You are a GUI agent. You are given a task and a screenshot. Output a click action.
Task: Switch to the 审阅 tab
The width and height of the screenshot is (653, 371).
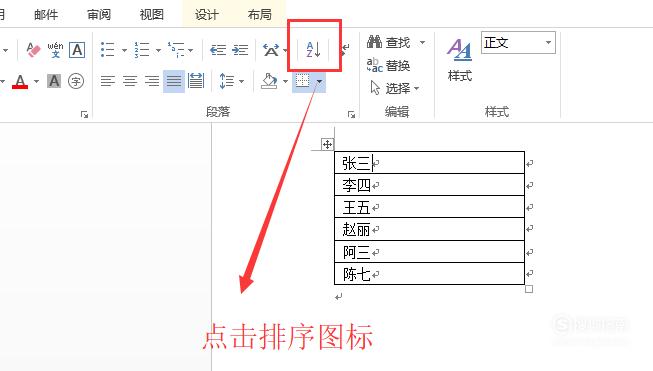pos(99,15)
